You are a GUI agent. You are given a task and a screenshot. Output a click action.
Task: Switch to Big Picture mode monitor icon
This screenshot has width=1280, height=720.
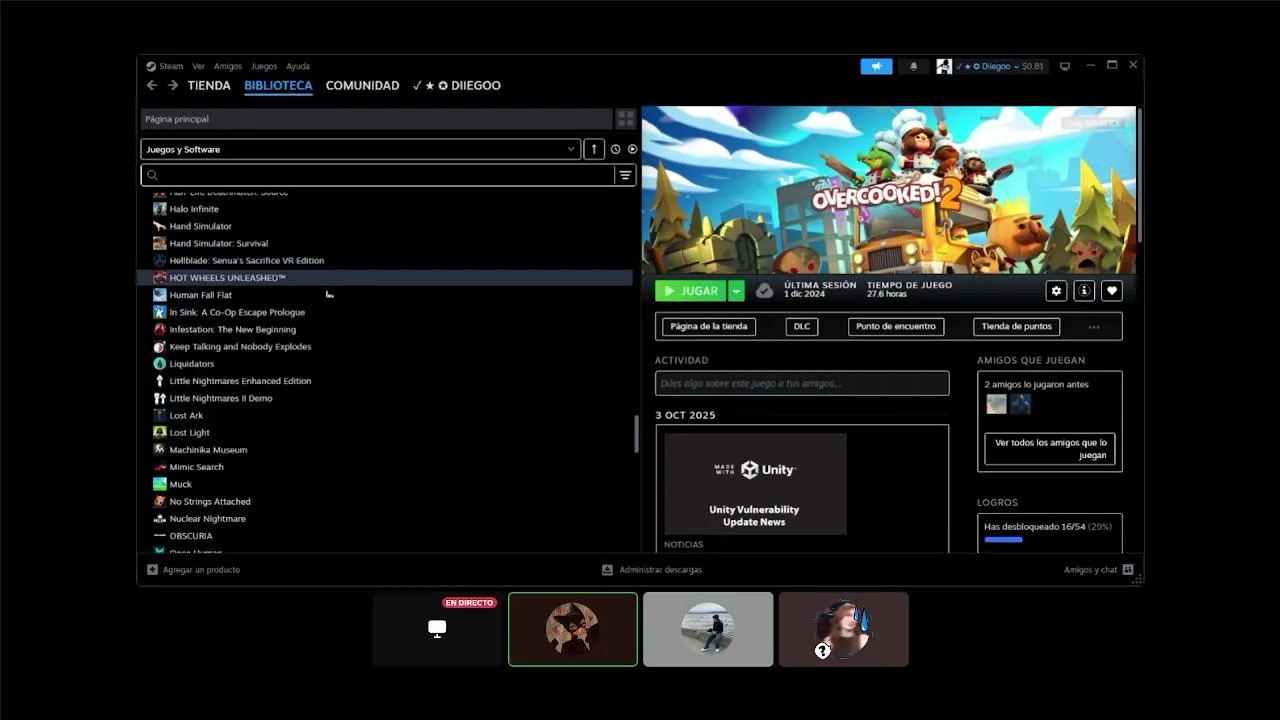coord(1065,66)
